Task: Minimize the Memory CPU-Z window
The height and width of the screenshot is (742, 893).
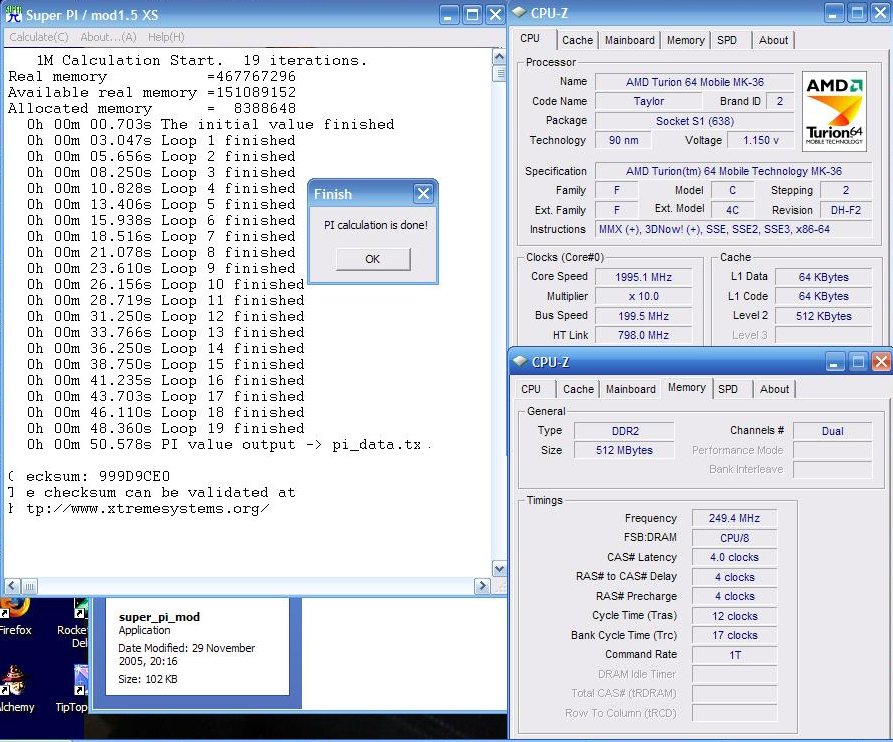Action: click(834, 362)
